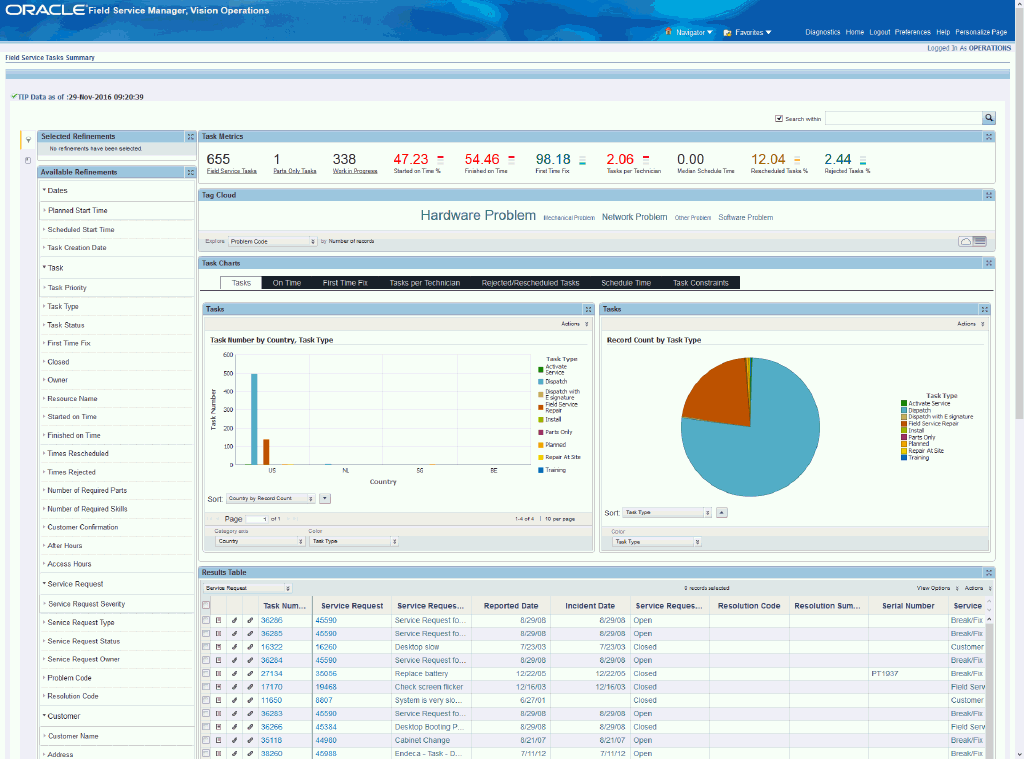
Task: Toggle the Search within checkbox
Action: click(778, 119)
